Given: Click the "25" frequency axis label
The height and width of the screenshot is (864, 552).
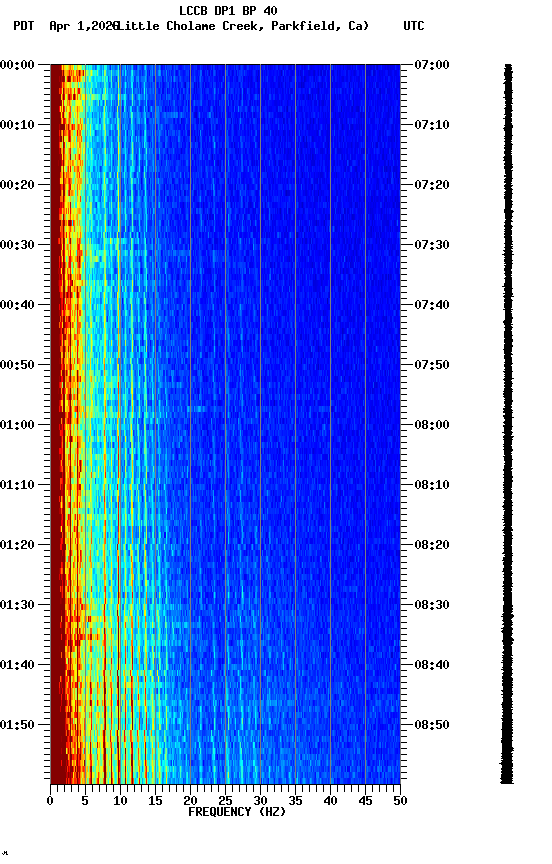Looking at the screenshot, I should click(225, 802).
